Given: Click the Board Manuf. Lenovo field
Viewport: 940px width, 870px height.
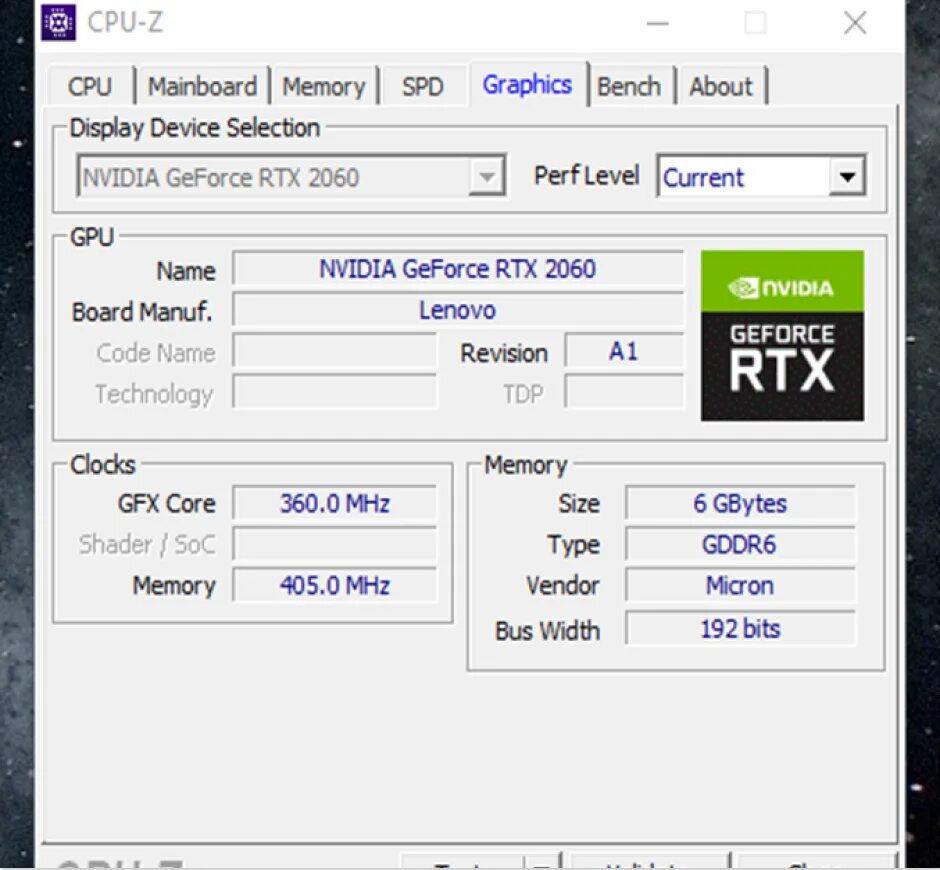Looking at the screenshot, I should pyautogui.click(x=457, y=310).
